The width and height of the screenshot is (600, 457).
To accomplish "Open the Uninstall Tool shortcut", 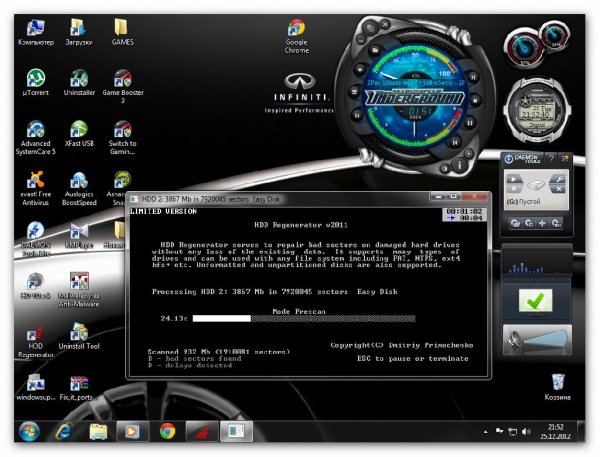I will [x=79, y=336].
